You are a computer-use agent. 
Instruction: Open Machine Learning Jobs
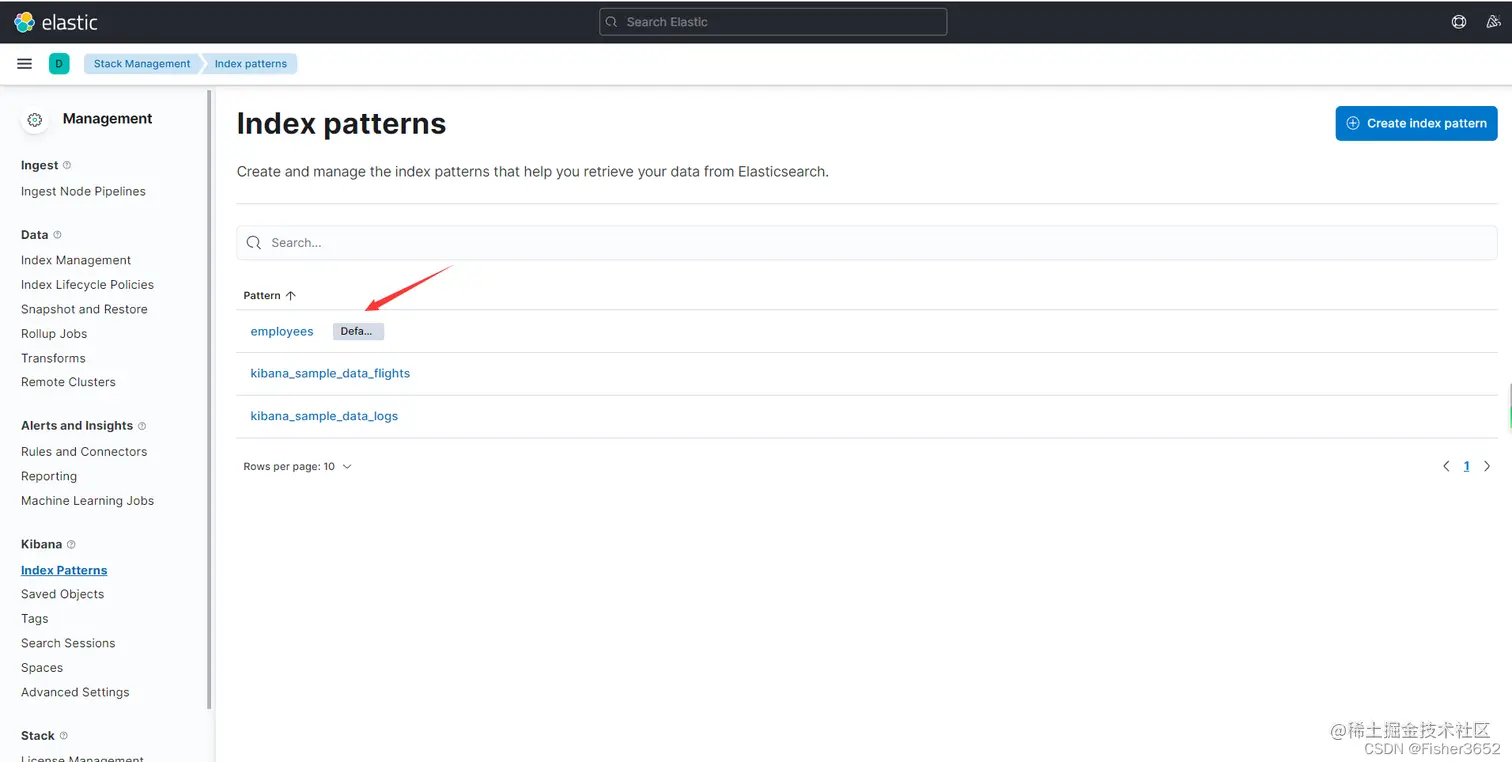[87, 501]
